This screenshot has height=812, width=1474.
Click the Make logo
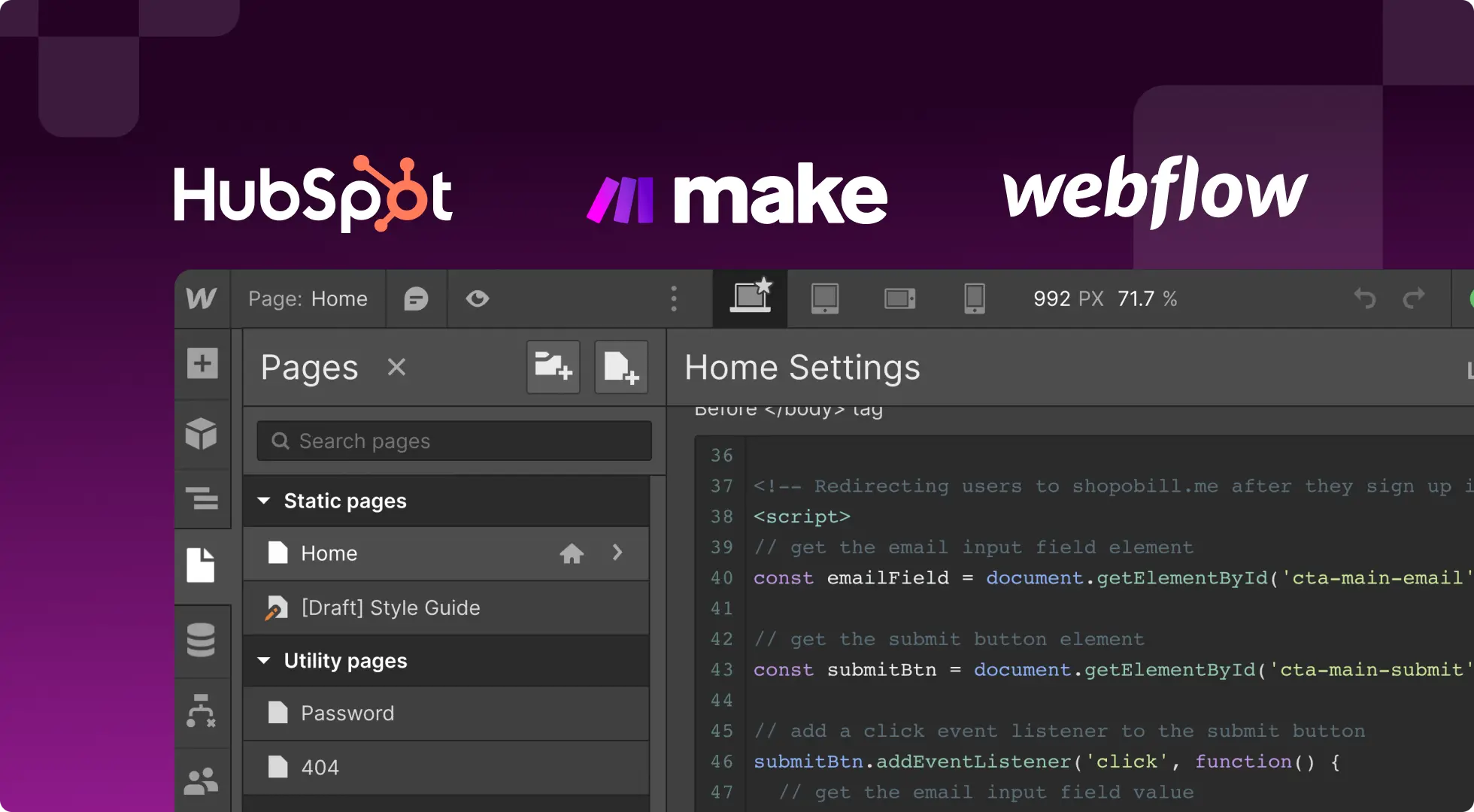pyautogui.click(x=737, y=194)
